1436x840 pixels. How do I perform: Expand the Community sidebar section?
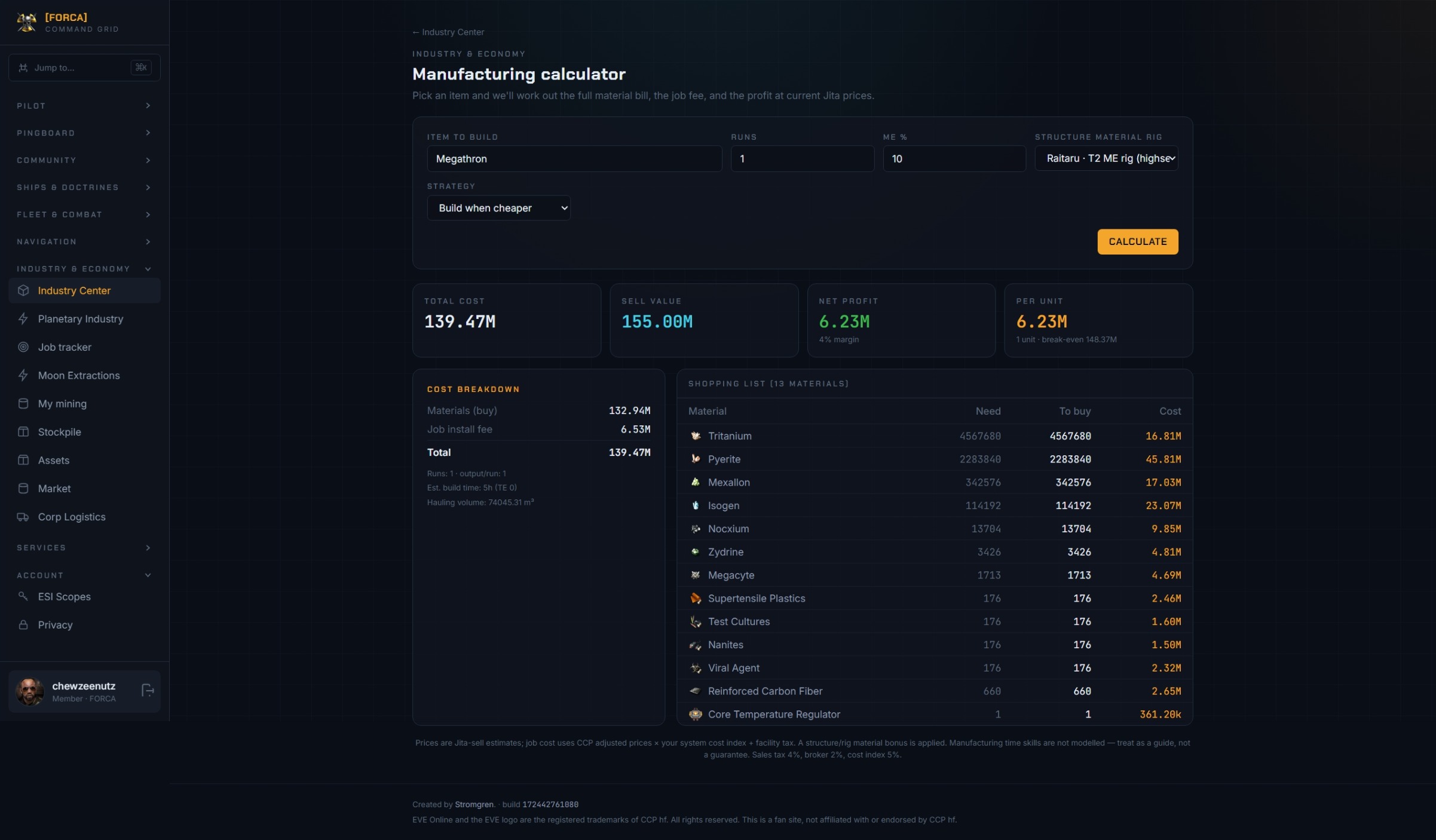click(84, 160)
